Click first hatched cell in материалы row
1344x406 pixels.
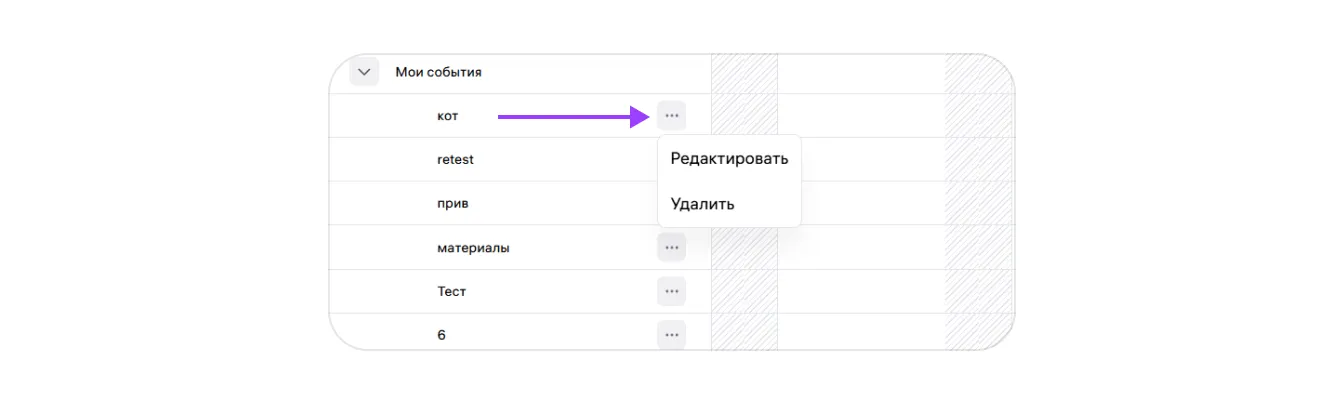[744, 247]
